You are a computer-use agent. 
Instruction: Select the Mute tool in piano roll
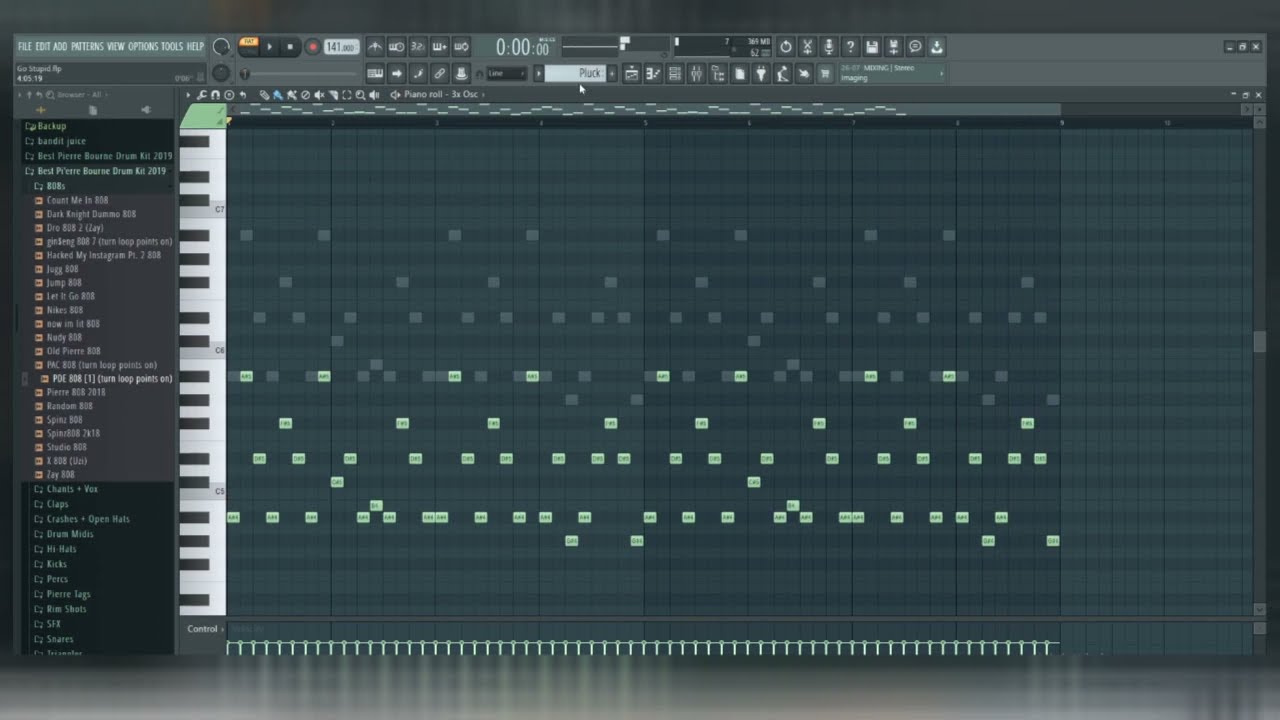[319, 95]
